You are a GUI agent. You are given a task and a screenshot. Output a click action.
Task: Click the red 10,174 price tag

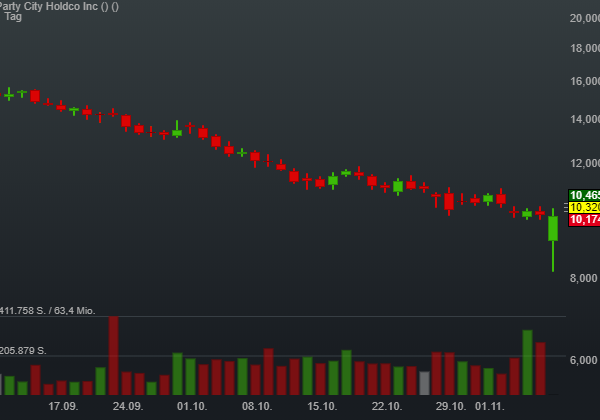coord(584,220)
